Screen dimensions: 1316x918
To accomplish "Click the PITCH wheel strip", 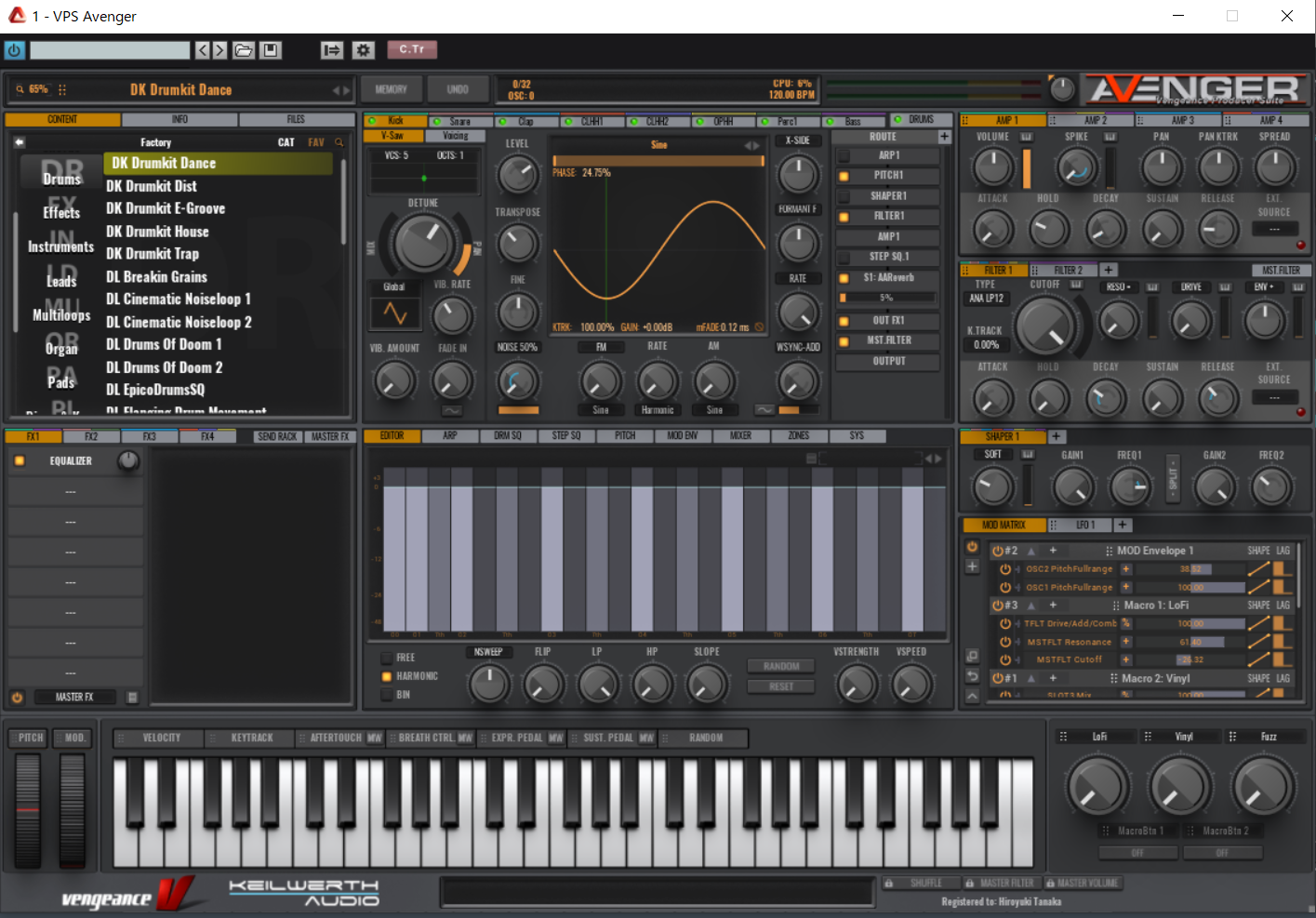I will pos(29,811).
